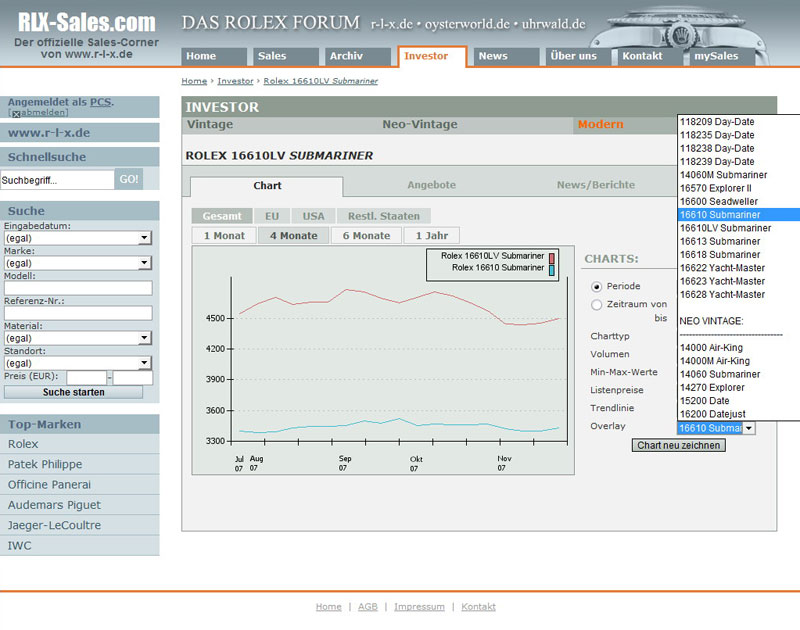Click the RLX-Sales.com logo
Screen dimensions: 800x630
point(87,23)
